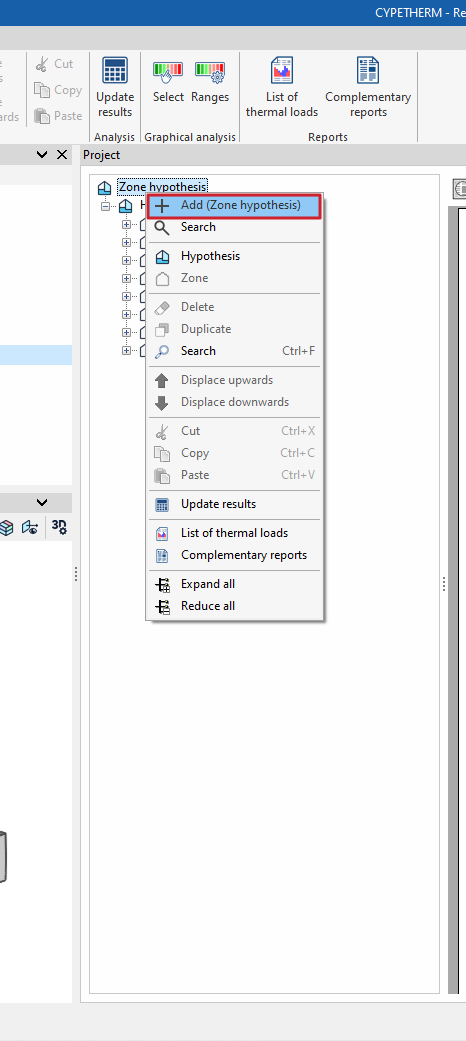Close the left side panel
This screenshot has width=466, height=1041.
(62, 155)
